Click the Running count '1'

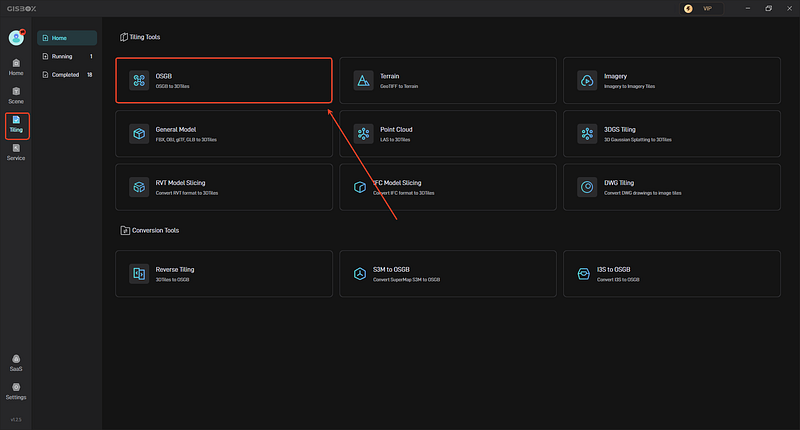pos(91,56)
